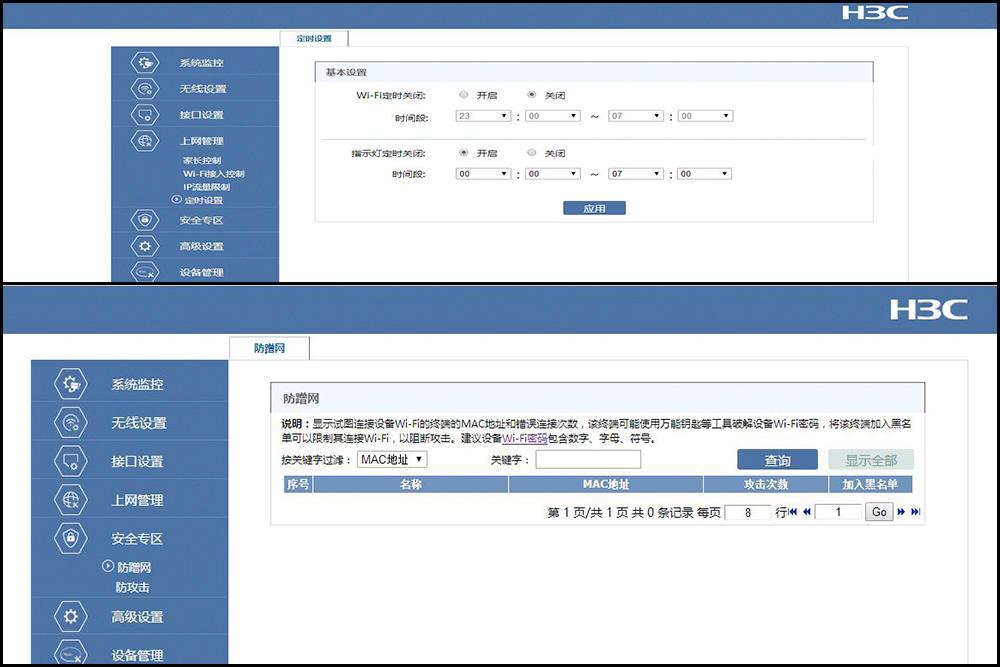Open indicator light end hour dropdown 07

(x=636, y=173)
